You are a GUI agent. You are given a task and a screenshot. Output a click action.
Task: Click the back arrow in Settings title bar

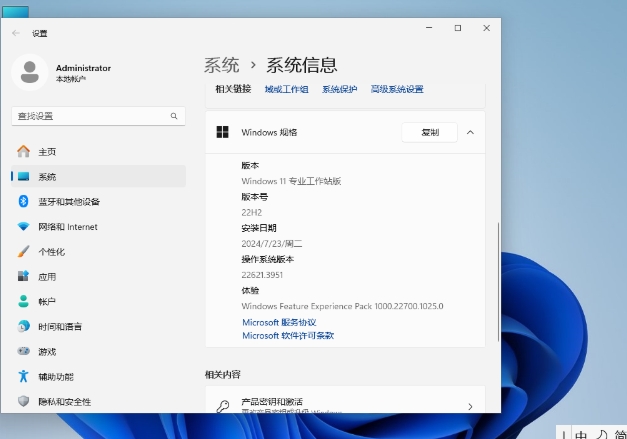tap(16, 33)
